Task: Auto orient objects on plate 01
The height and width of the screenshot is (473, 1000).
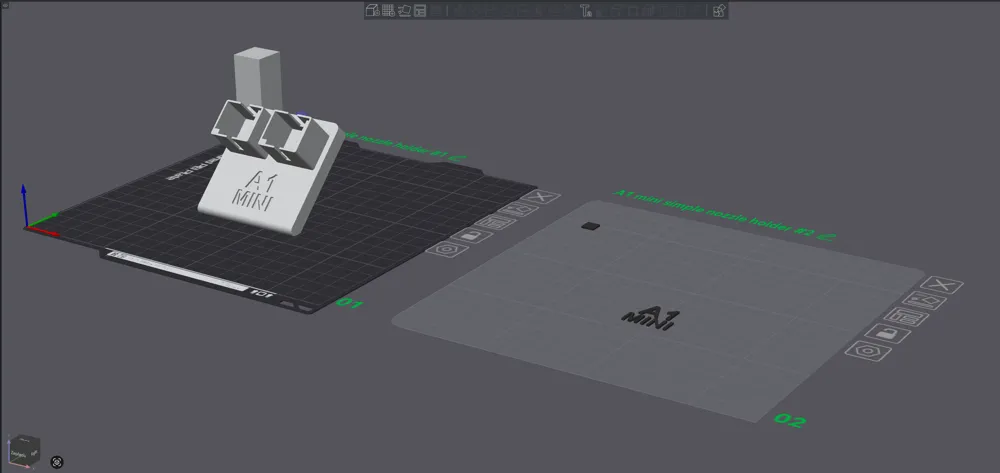Action: pos(518,209)
